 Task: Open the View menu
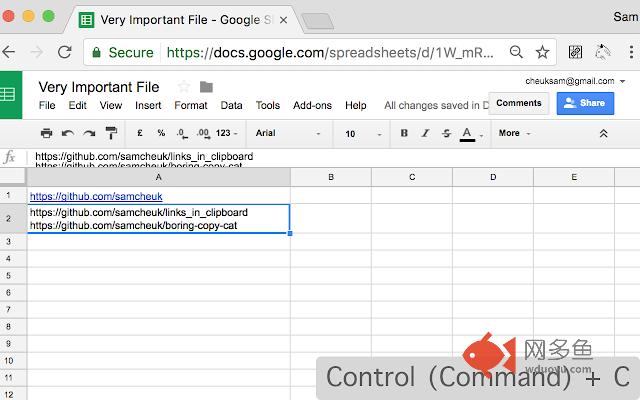click(x=111, y=105)
